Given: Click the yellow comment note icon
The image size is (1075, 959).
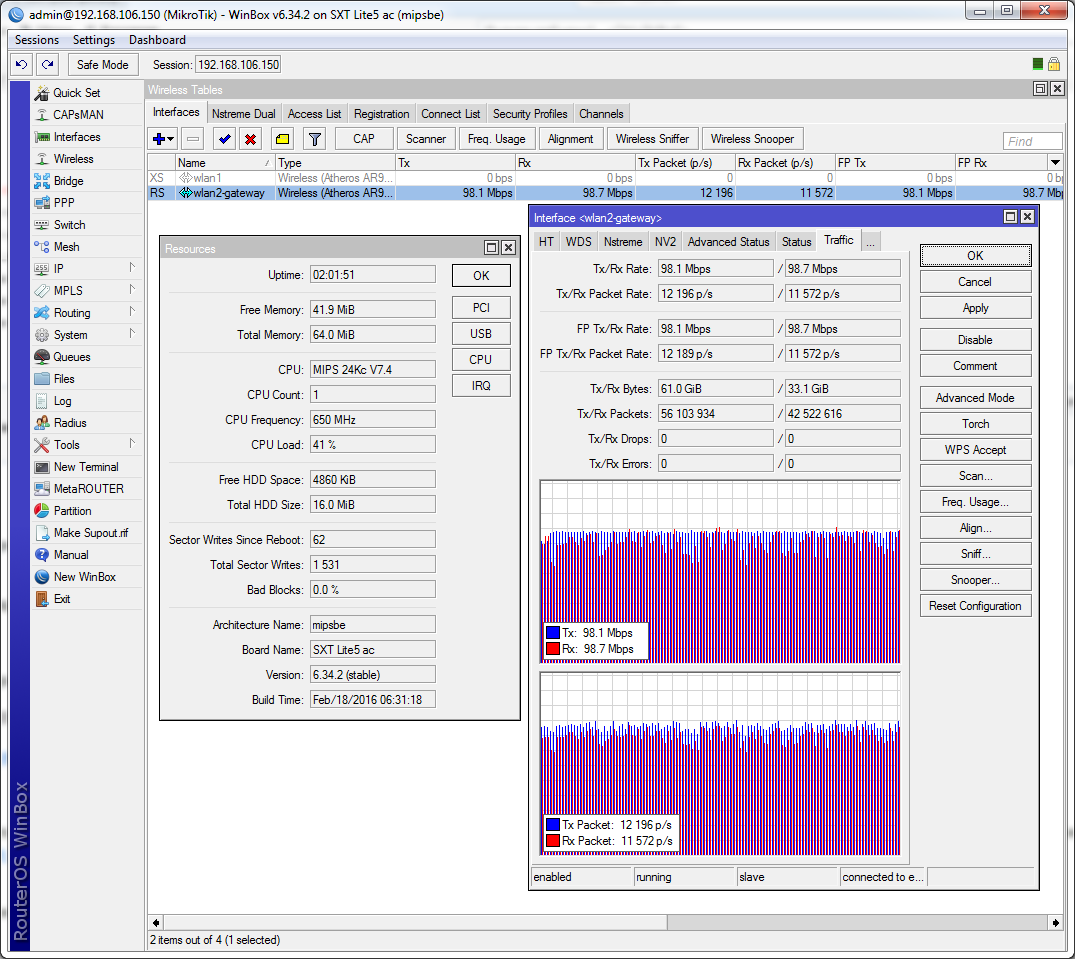Looking at the screenshot, I should pos(282,139).
